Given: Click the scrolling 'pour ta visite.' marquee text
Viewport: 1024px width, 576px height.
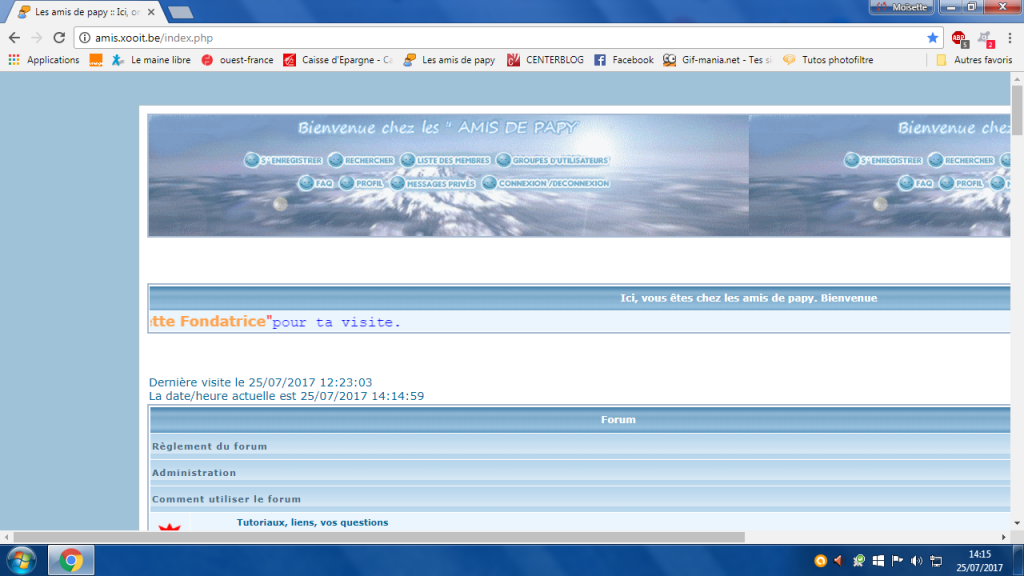Looking at the screenshot, I should (x=336, y=322).
